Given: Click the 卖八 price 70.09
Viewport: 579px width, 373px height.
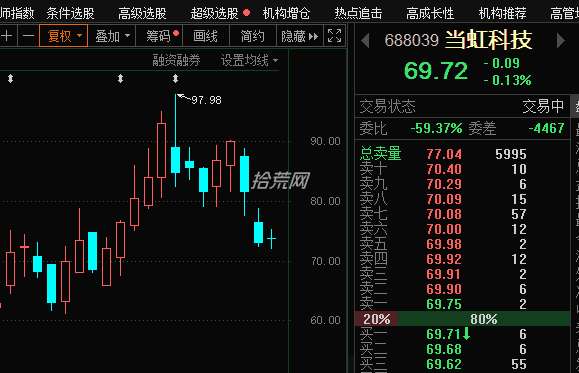Looking at the screenshot, I should 444,199.
